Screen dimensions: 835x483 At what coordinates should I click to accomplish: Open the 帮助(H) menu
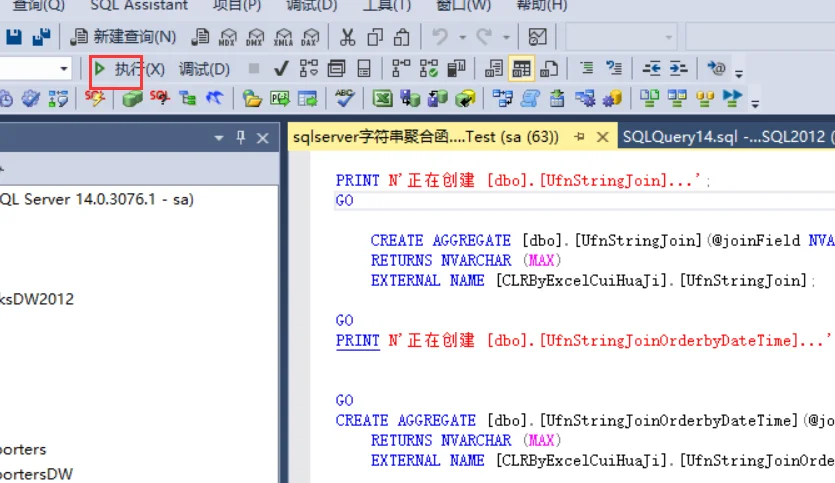(542, 5)
